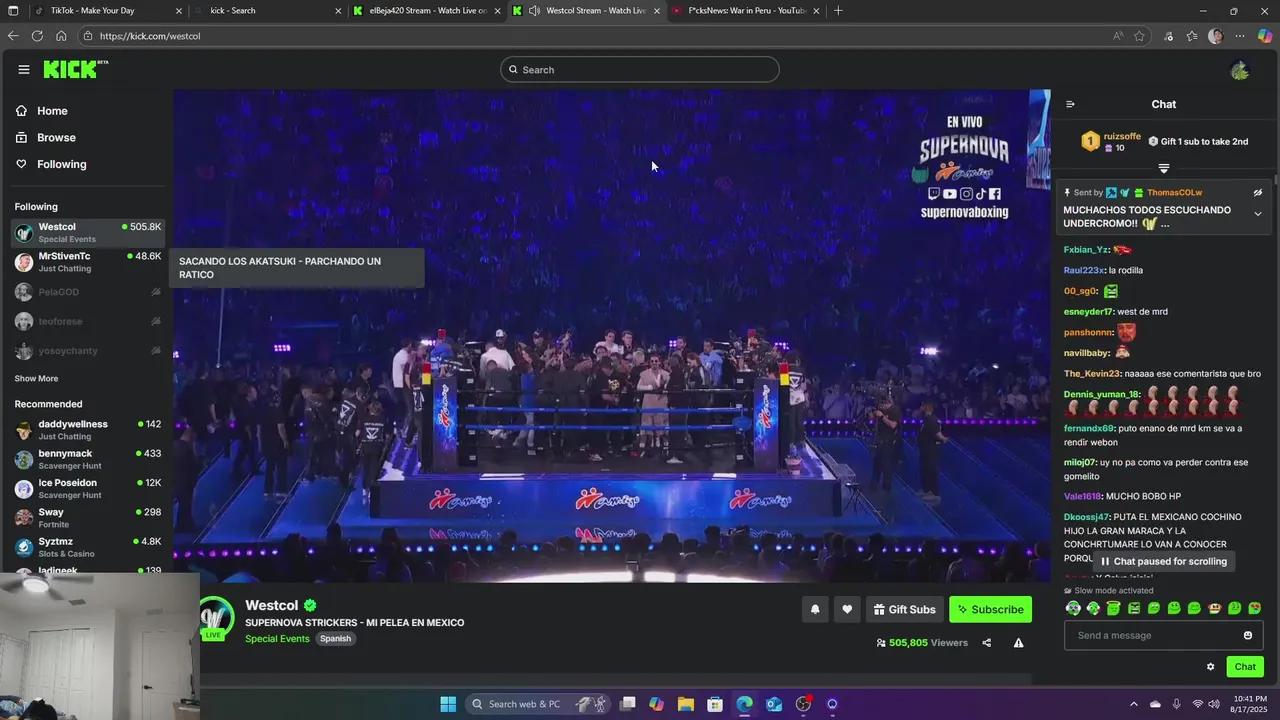Insert the headphones emote in quick emotes
The image size is (1280, 720).
click(x=1073, y=608)
